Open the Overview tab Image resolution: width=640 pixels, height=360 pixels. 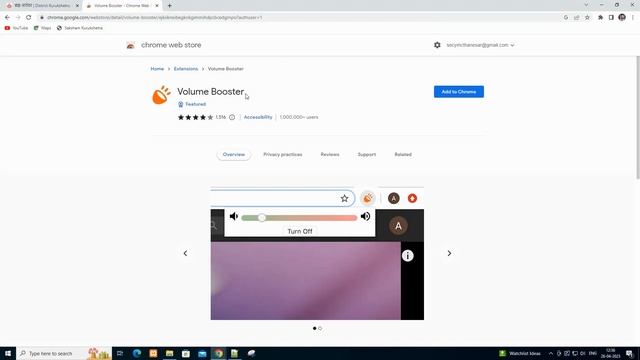(x=234, y=155)
